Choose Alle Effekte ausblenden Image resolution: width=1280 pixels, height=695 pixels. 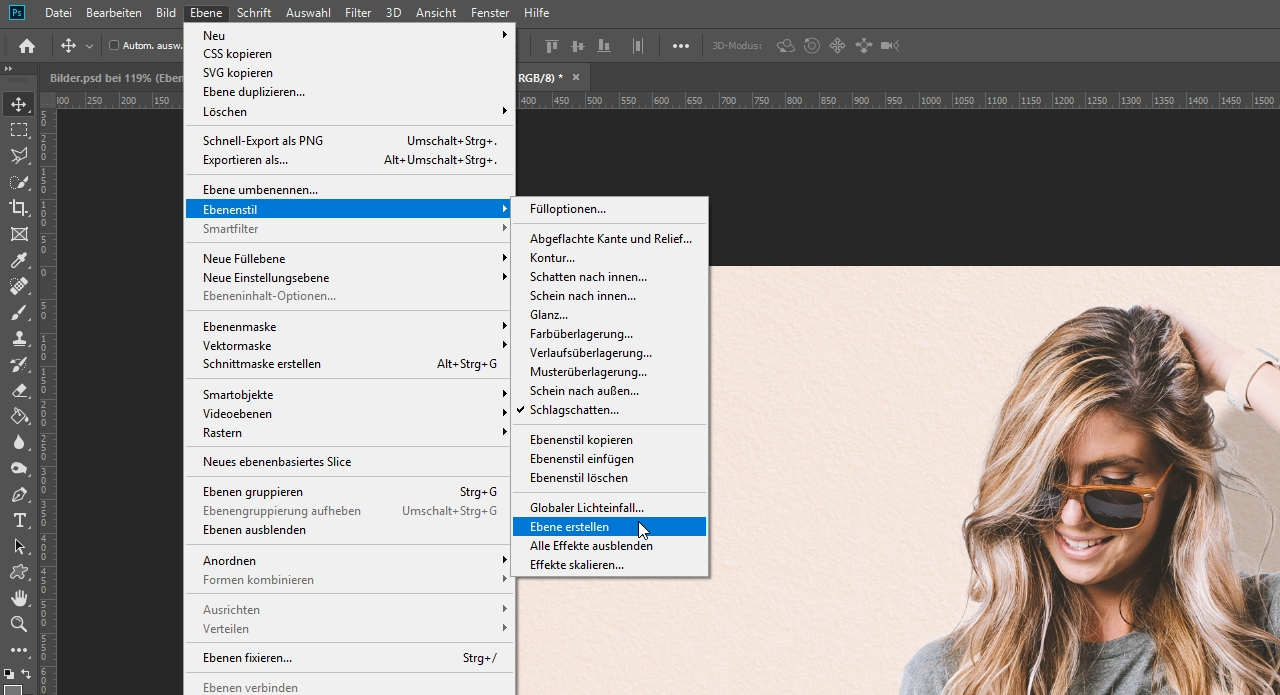click(609, 546)
